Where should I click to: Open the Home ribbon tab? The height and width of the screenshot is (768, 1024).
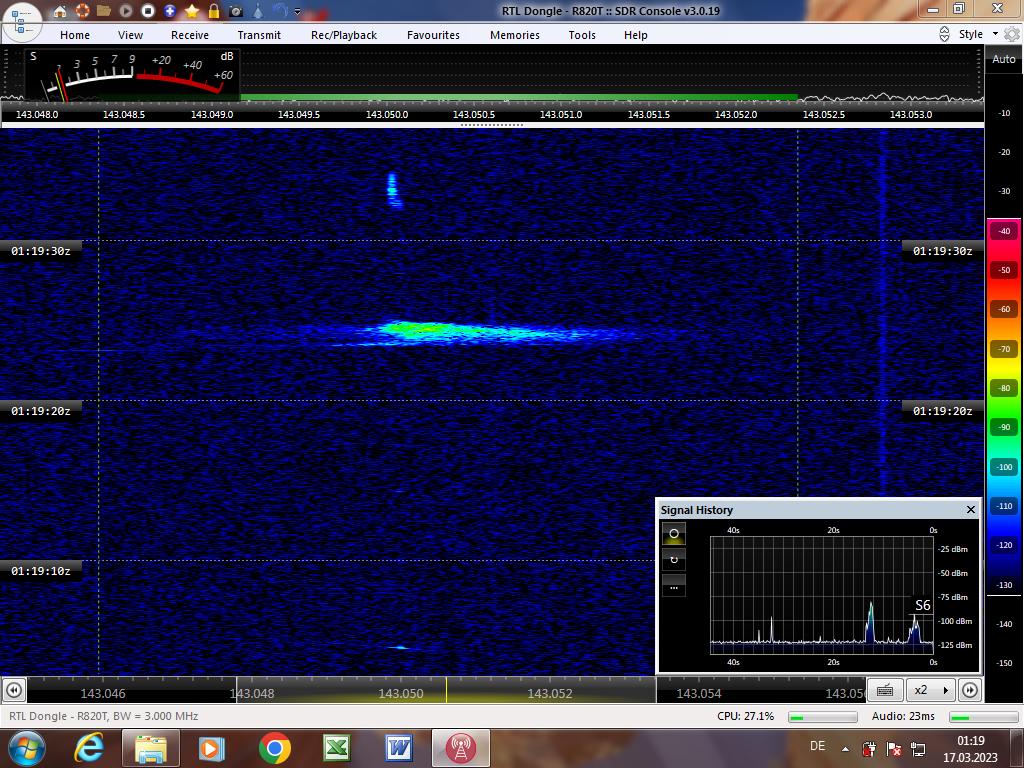[x=75, y=35]
